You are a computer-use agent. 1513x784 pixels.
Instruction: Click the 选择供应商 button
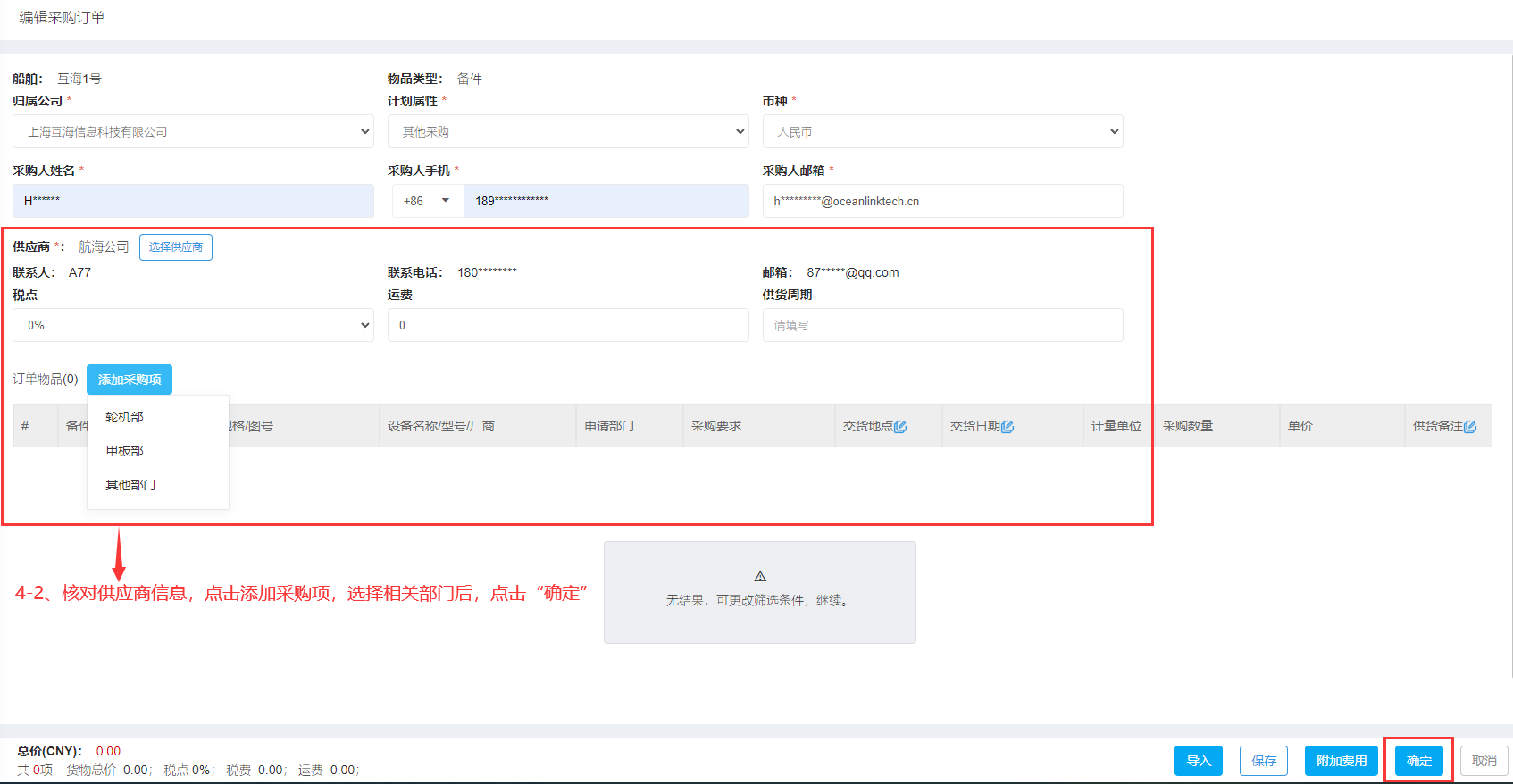[x=176, y=247]
